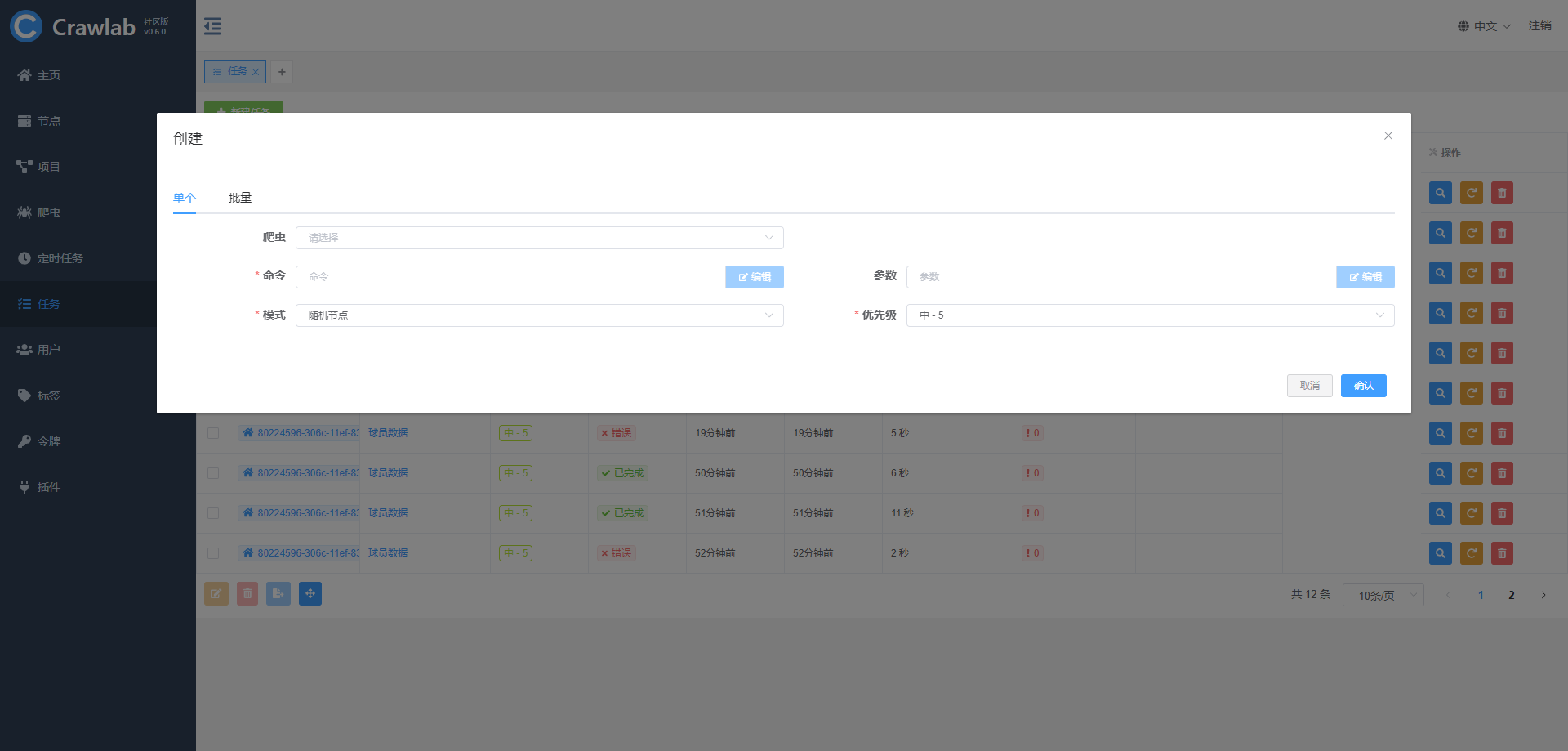The width and height of the screenshot is (1568, 751).
Task: Click the orange batch edit icon below table
Action: pos(216,594)
